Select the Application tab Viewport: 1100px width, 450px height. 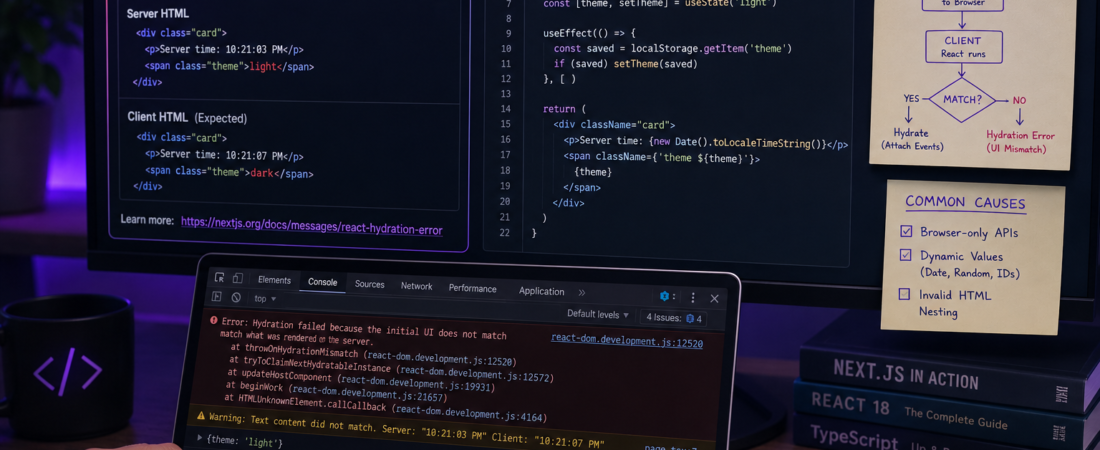click(x=542, y=291)
